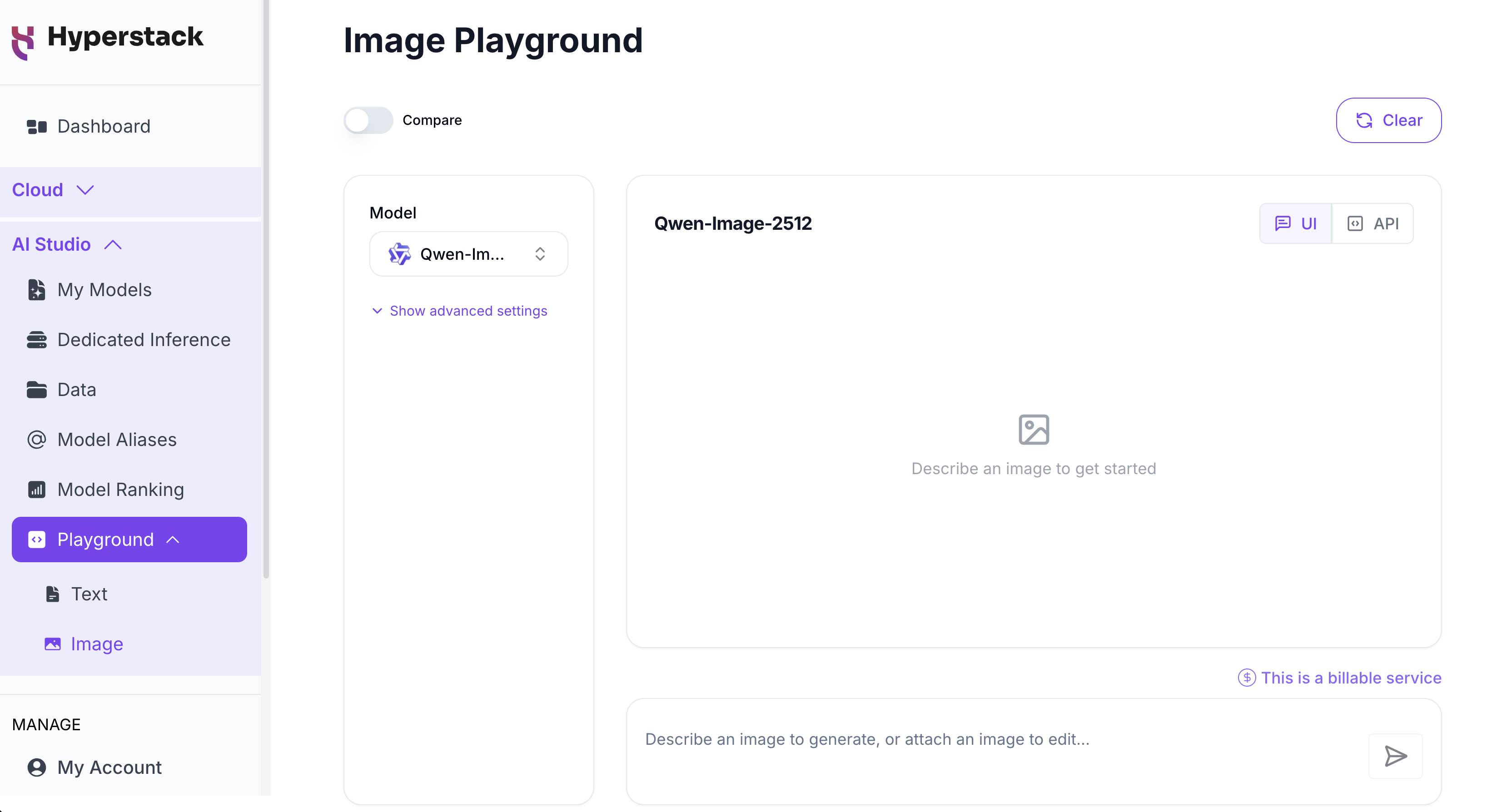Switch to the API tab
Viewport: 1512px width, 812px height.
tap(1373, 223)
